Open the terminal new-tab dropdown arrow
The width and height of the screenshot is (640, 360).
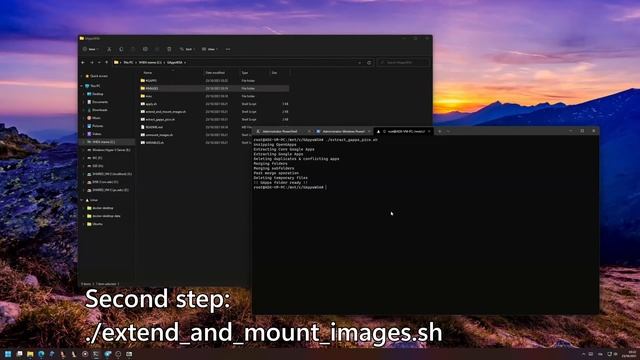point(448,131)
